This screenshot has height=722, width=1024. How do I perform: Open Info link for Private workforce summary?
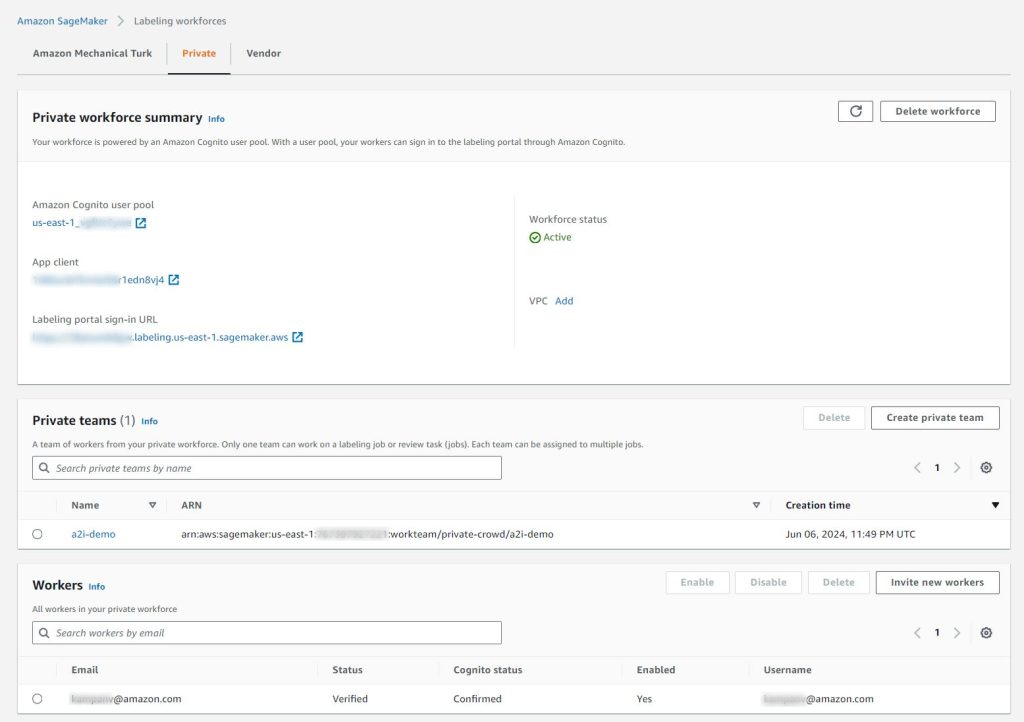coord(216,119)
